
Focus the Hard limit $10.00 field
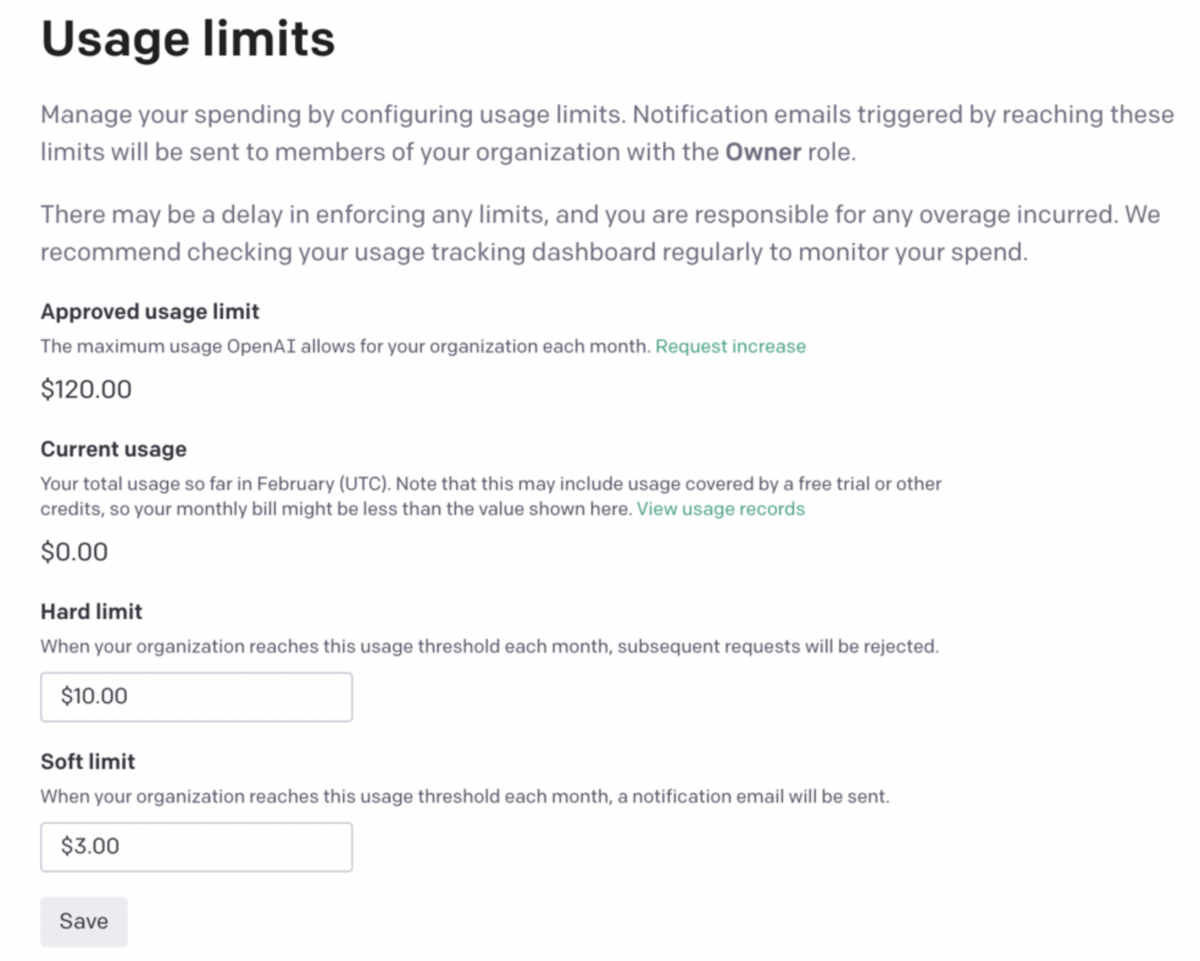pyautogui.click(x=196, y=697)
